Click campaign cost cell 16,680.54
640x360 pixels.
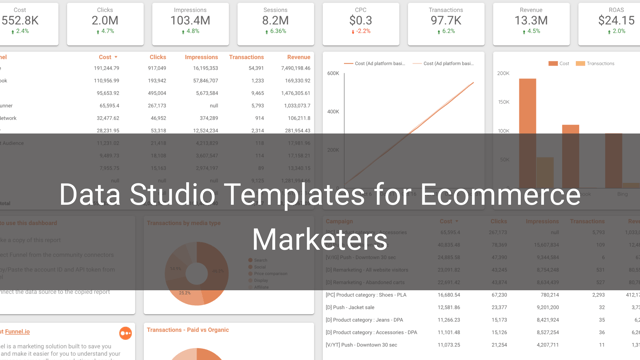tap(449, 295)
